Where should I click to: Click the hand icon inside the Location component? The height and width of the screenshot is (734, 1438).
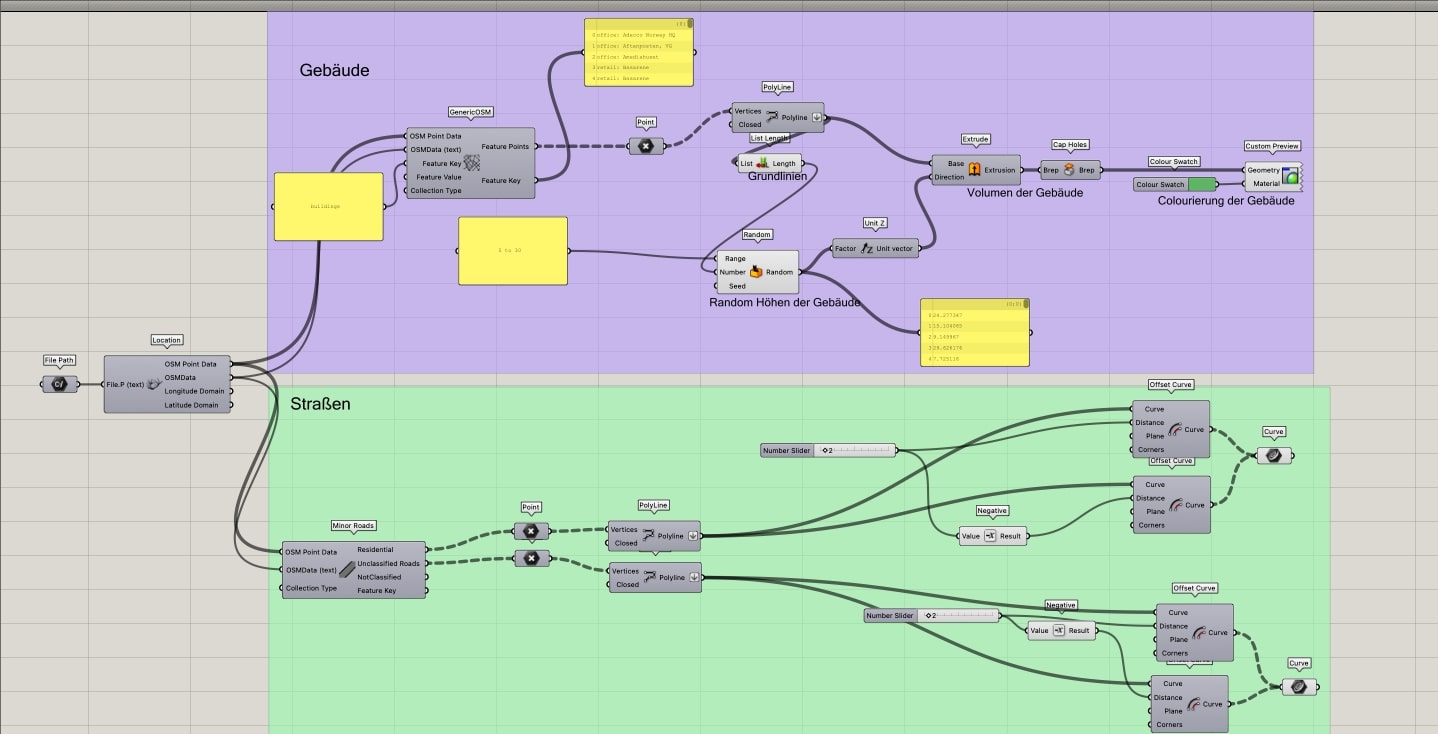153,383
